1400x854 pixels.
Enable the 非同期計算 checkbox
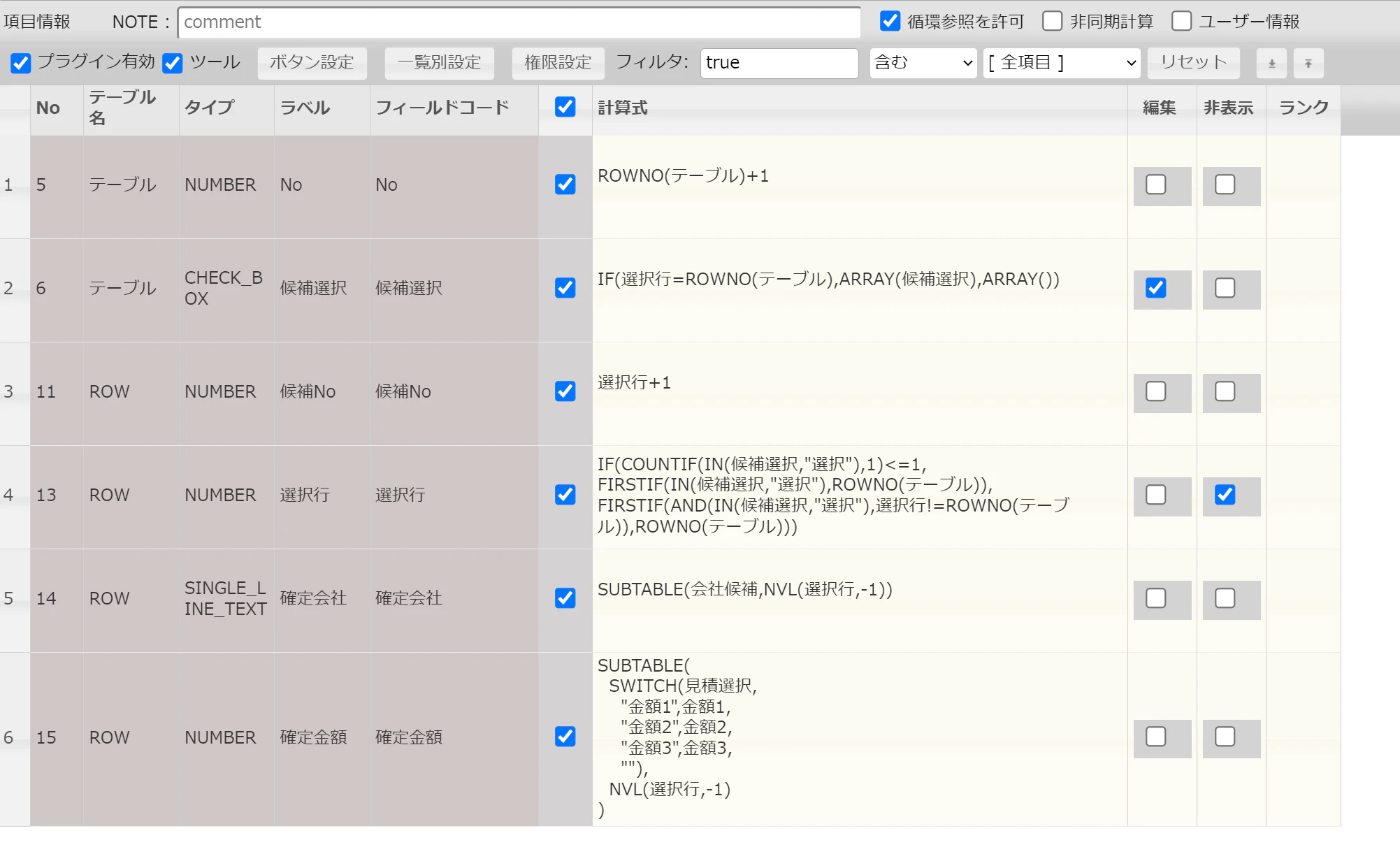pos(1052,21)
